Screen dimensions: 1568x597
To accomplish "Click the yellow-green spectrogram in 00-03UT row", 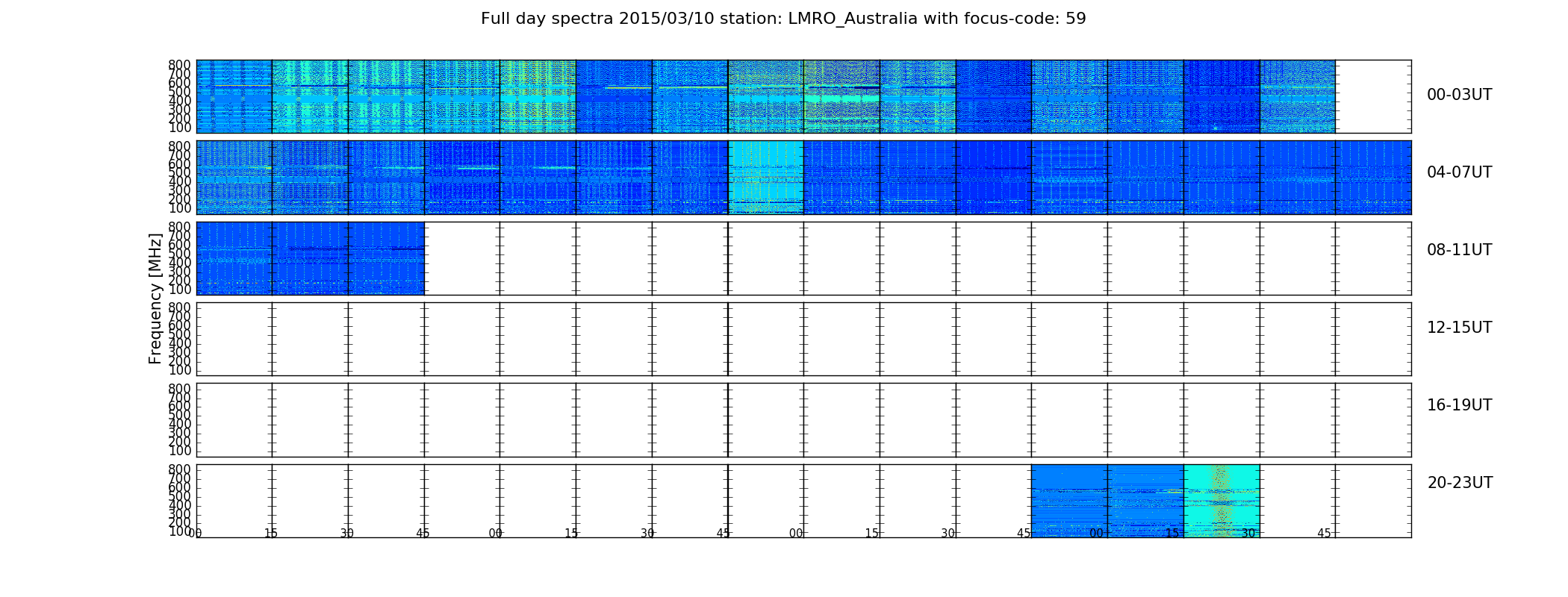I will click(538, 96).
